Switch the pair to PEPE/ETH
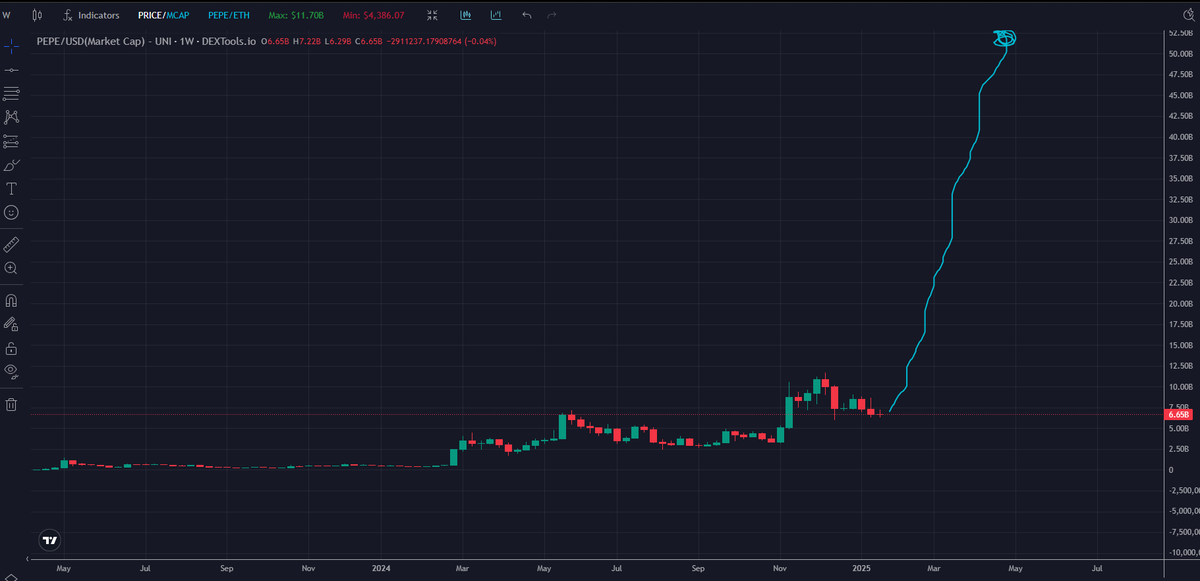 point(228,16)
